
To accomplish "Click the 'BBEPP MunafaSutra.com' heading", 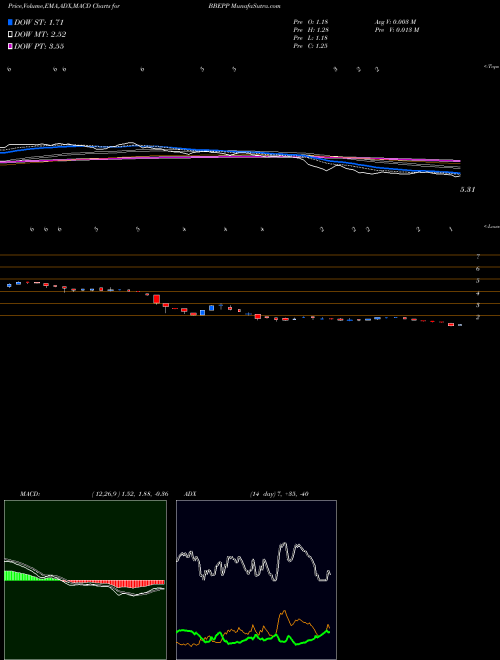I will pos(244,6).
